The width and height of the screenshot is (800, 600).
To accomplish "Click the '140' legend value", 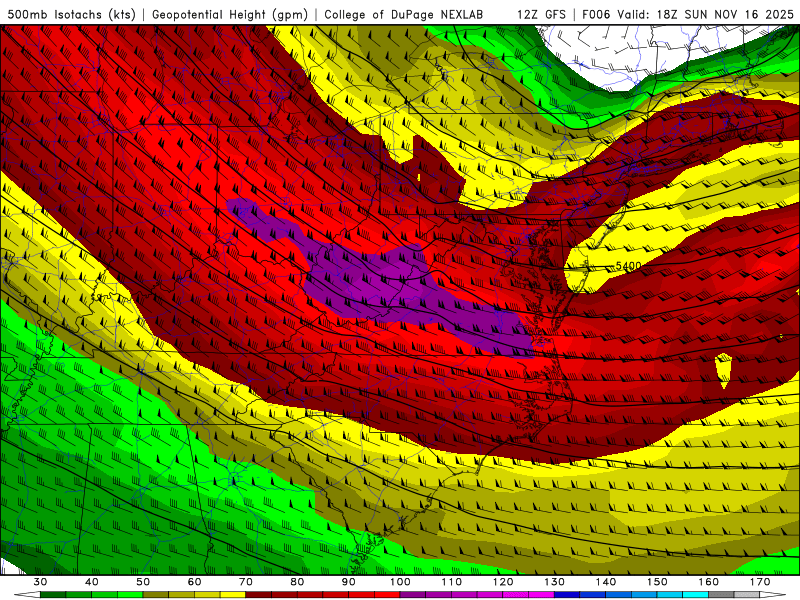I will click(606, 582).
